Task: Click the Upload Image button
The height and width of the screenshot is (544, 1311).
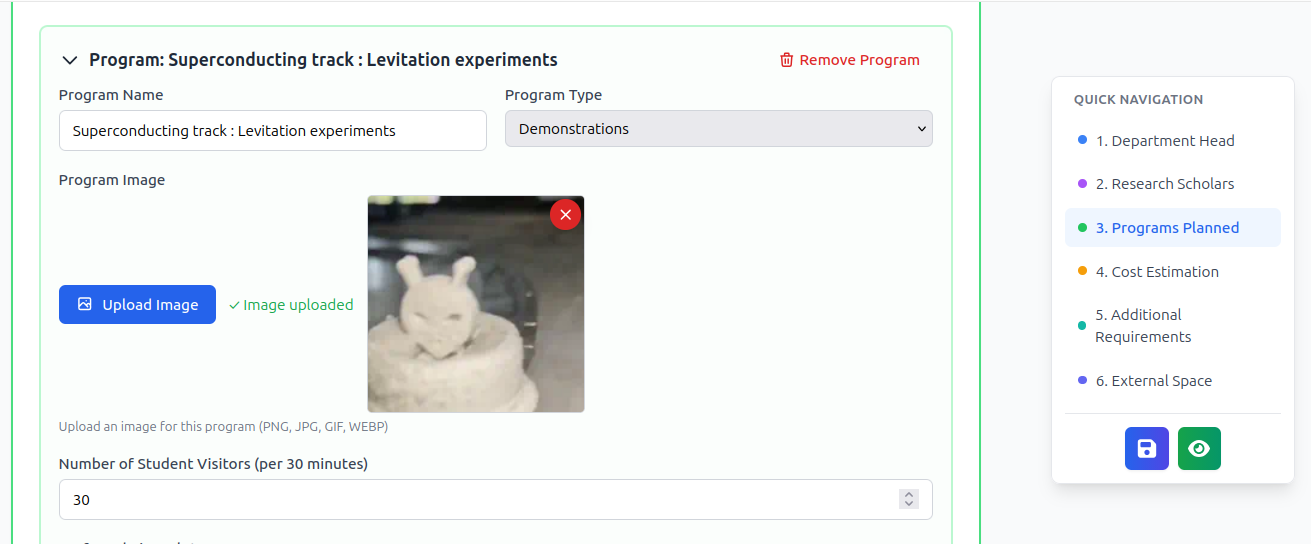Action: (x=137, y=305)
